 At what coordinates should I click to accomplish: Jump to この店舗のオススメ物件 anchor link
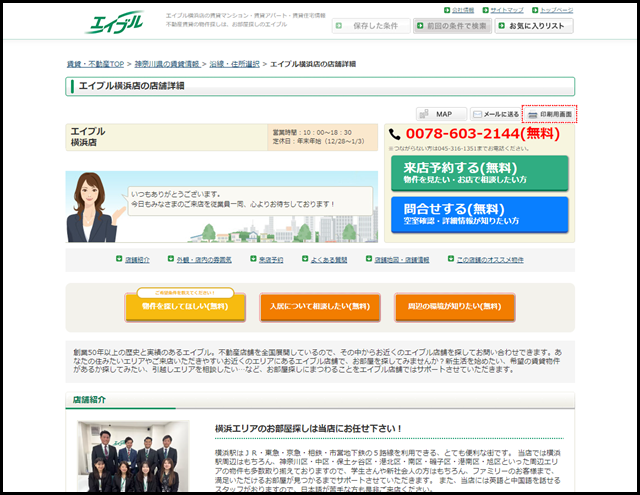point(490,260)
